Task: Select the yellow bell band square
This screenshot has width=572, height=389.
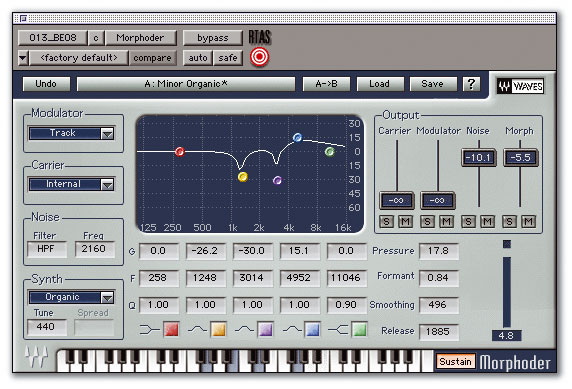Action: point(218,329)
